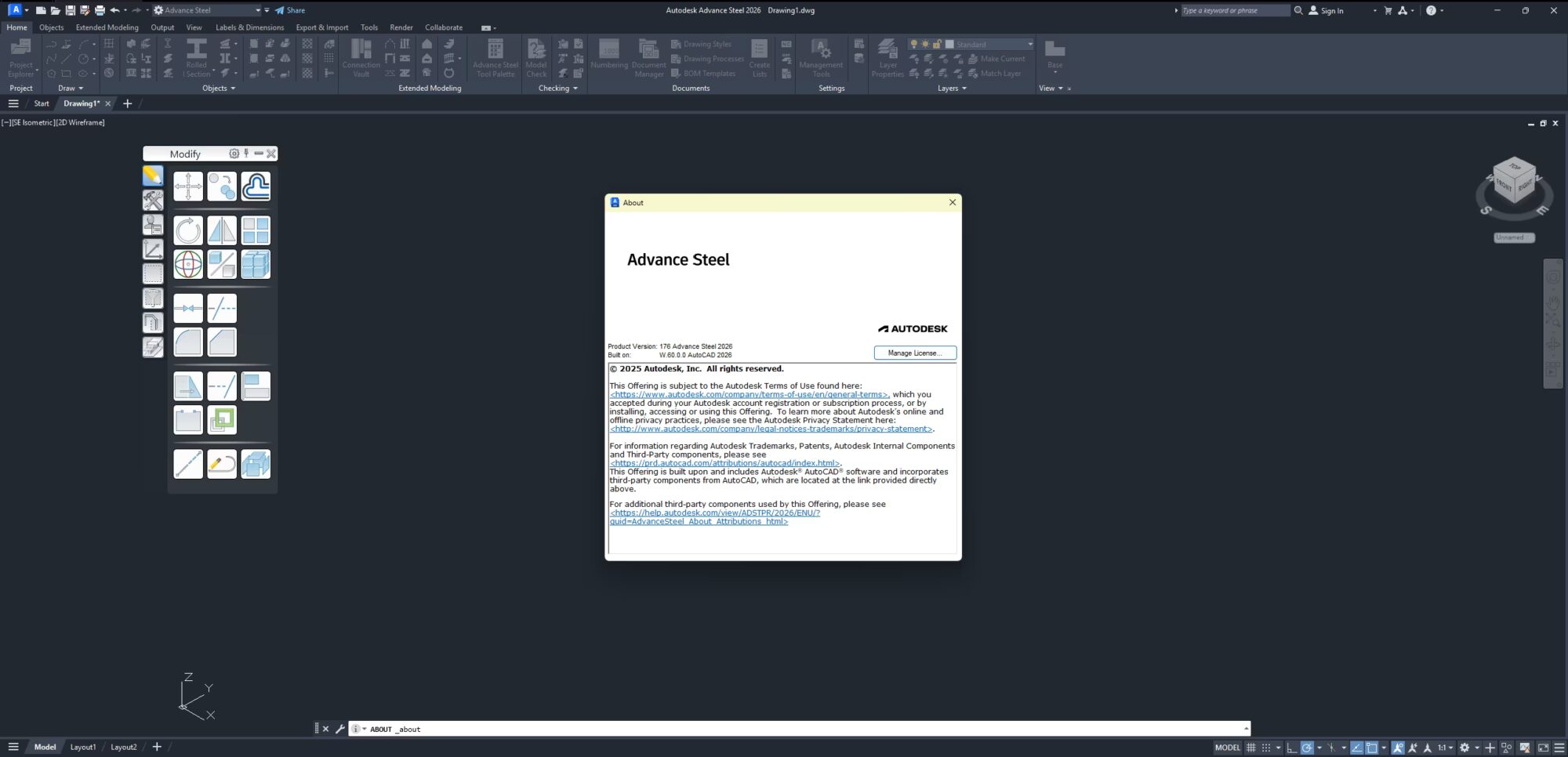The height and width of the screenshot is (757, 1568).
Task: Open the Numbering tool
Action: 608,58
